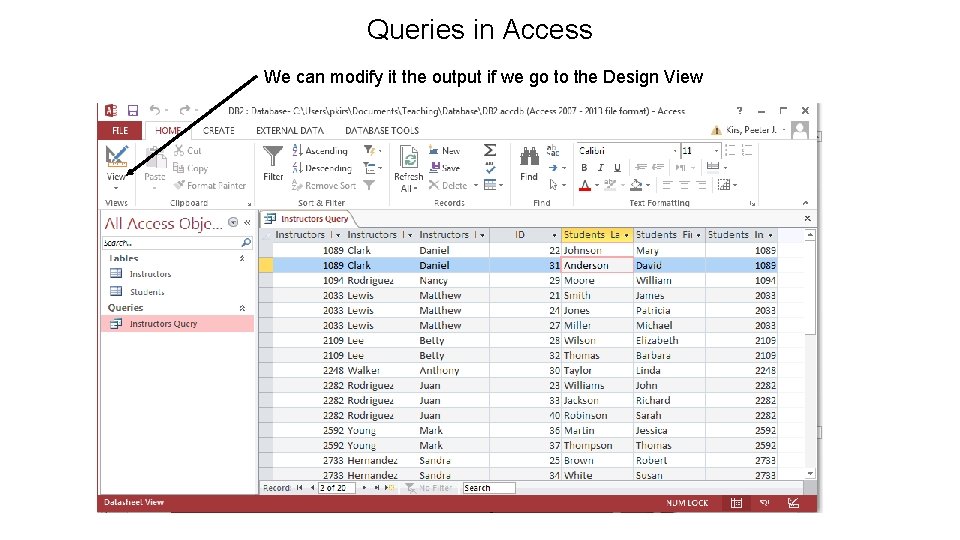960x540 pixels.
Task: Collapse the Tables group in navigation pane
Action: (242, 258)
